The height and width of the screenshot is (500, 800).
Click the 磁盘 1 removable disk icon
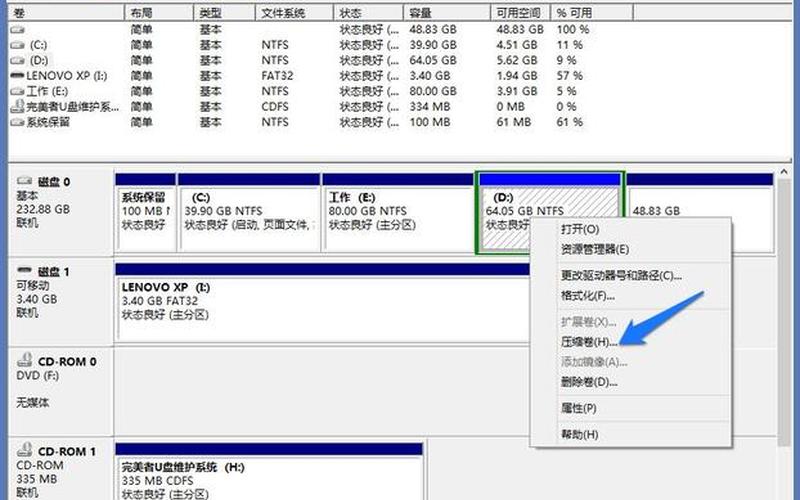(x=24, y=270)
